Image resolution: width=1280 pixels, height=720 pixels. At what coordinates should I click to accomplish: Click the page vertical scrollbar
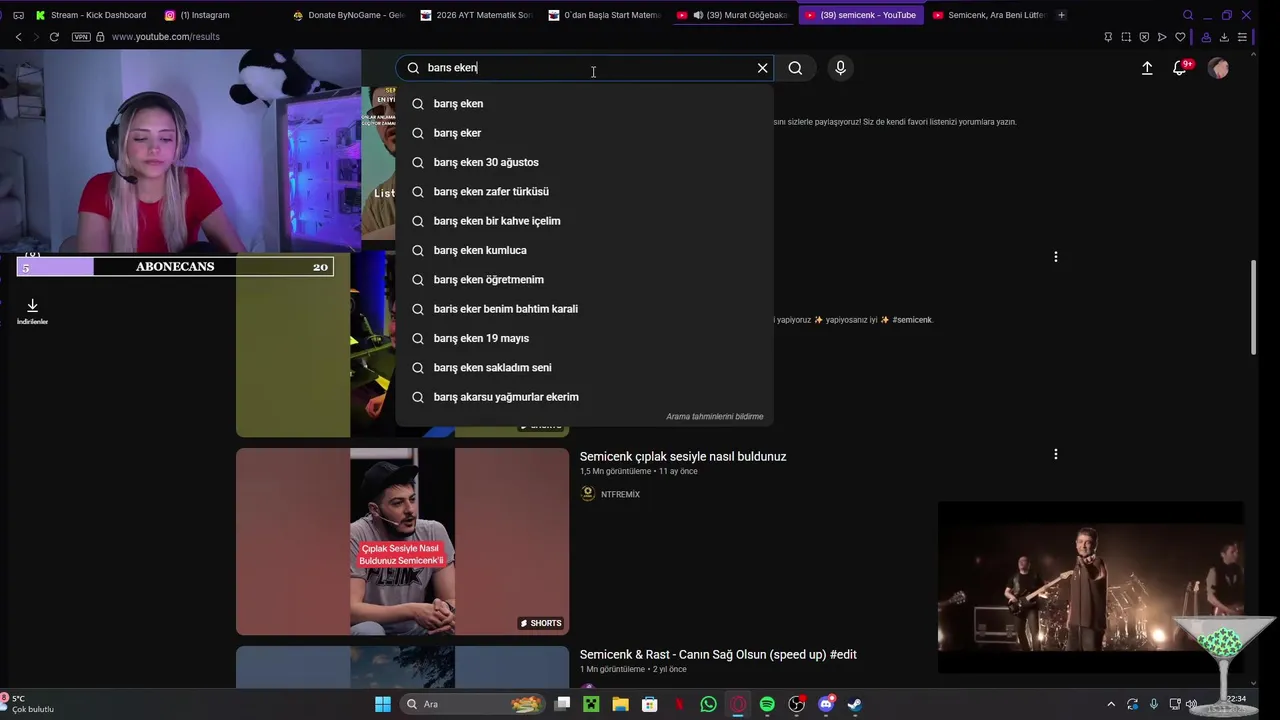(1254, 307)
